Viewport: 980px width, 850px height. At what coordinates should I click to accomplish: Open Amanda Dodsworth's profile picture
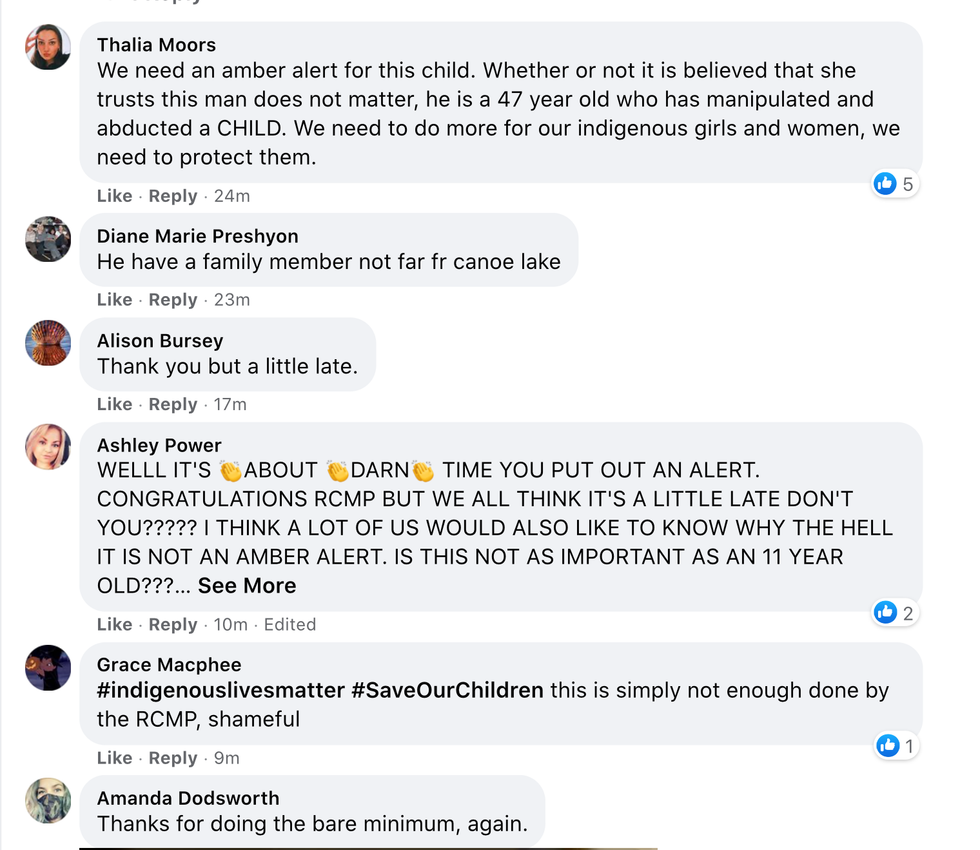(48, 800)
